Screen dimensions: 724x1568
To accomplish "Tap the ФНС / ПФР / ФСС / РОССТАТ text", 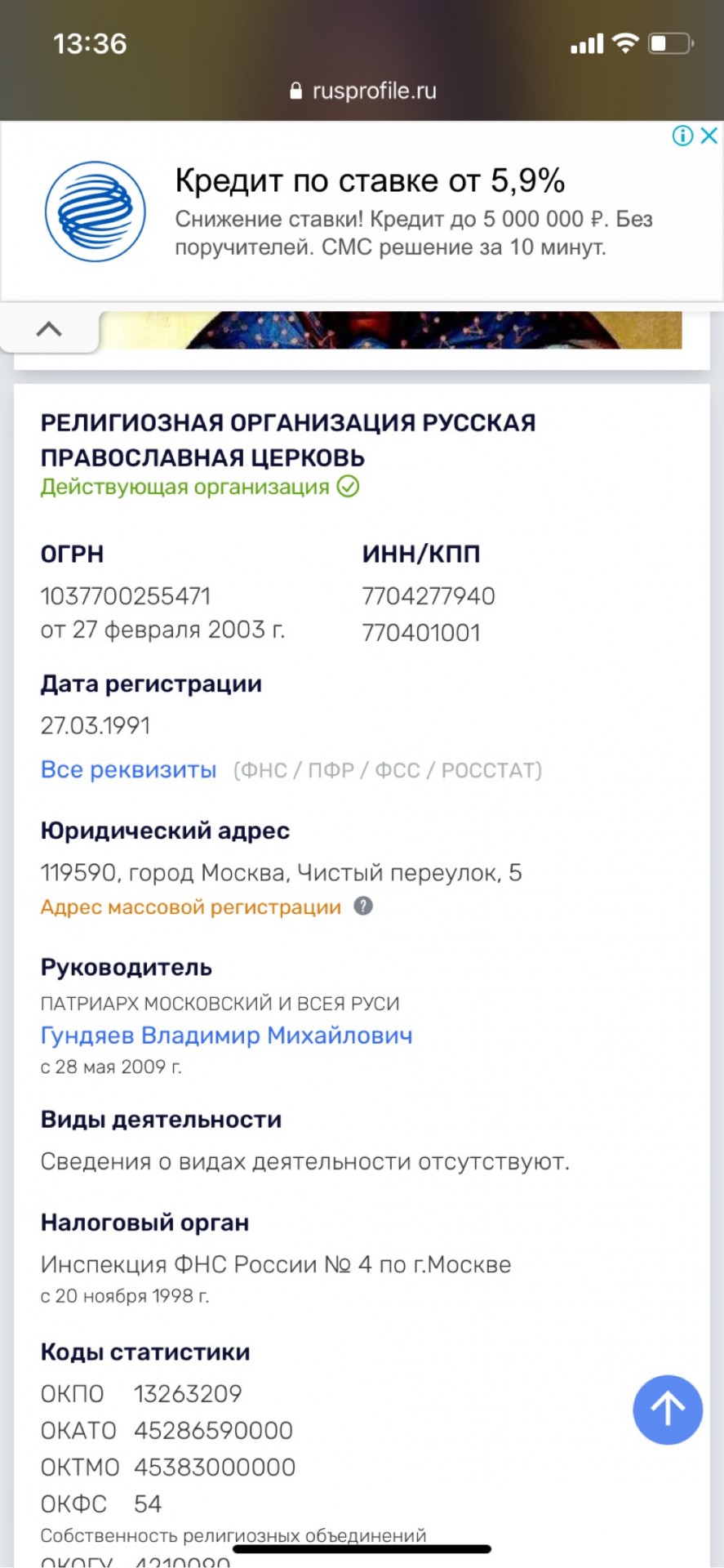I will coord(388,770).
